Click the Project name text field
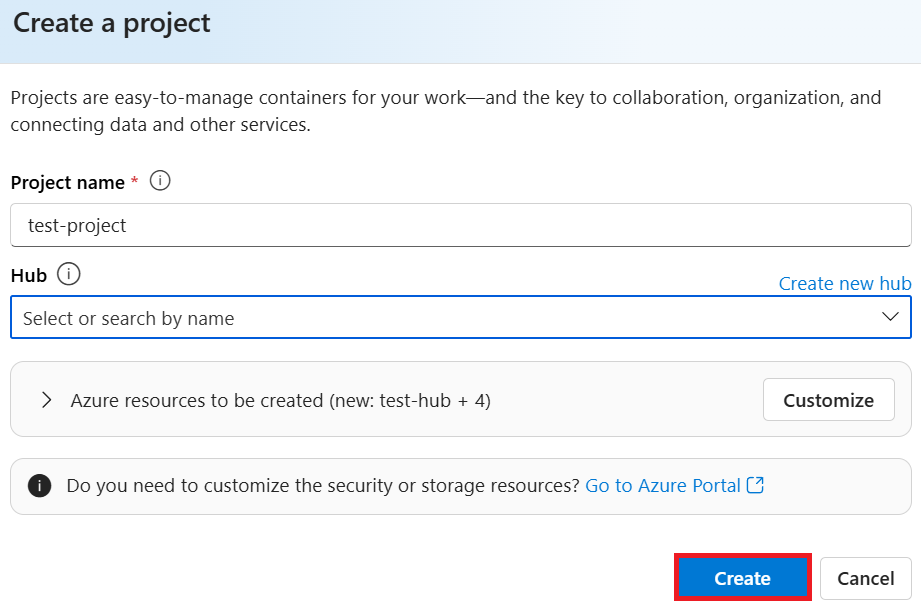 (x=460, y=225)
